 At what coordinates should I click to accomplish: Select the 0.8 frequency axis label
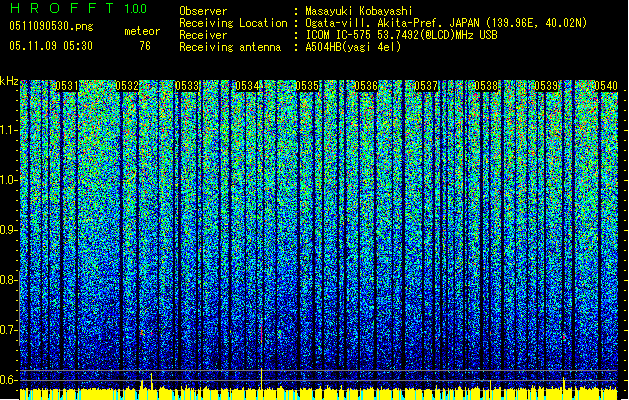pos(9,280)
